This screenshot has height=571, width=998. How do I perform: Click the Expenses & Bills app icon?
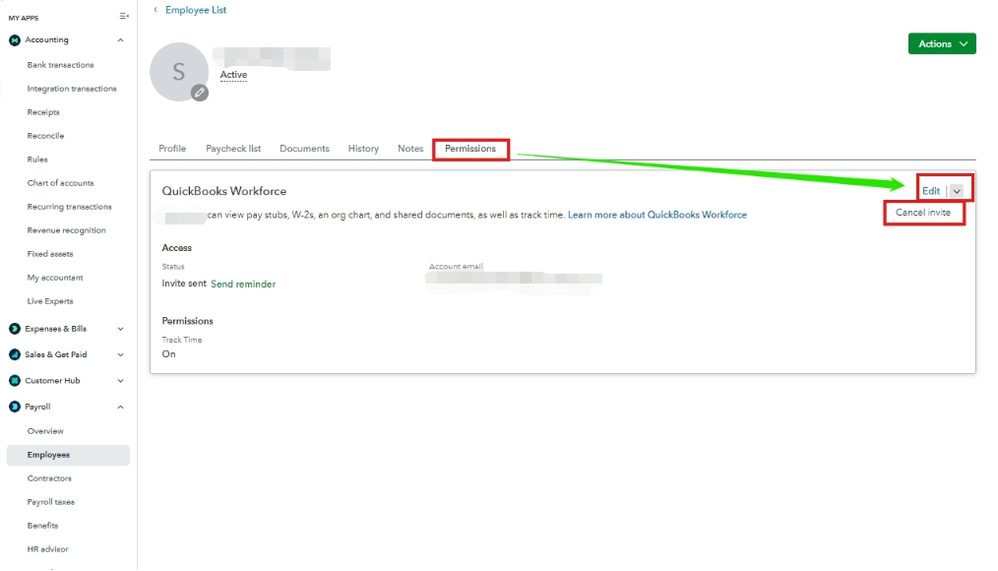(x=15, y=329)
